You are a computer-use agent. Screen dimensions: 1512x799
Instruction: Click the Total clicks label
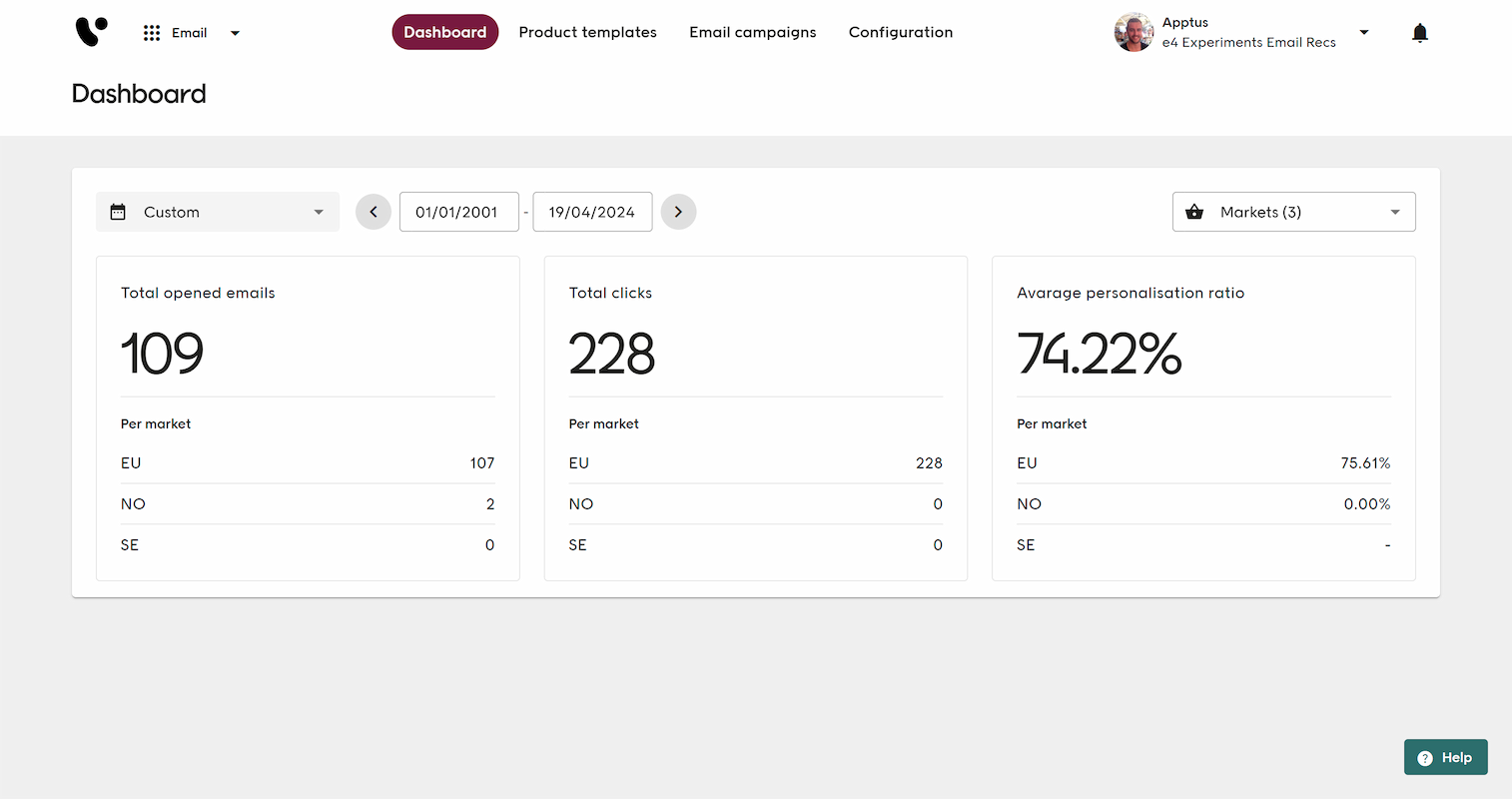pos(610,293)
